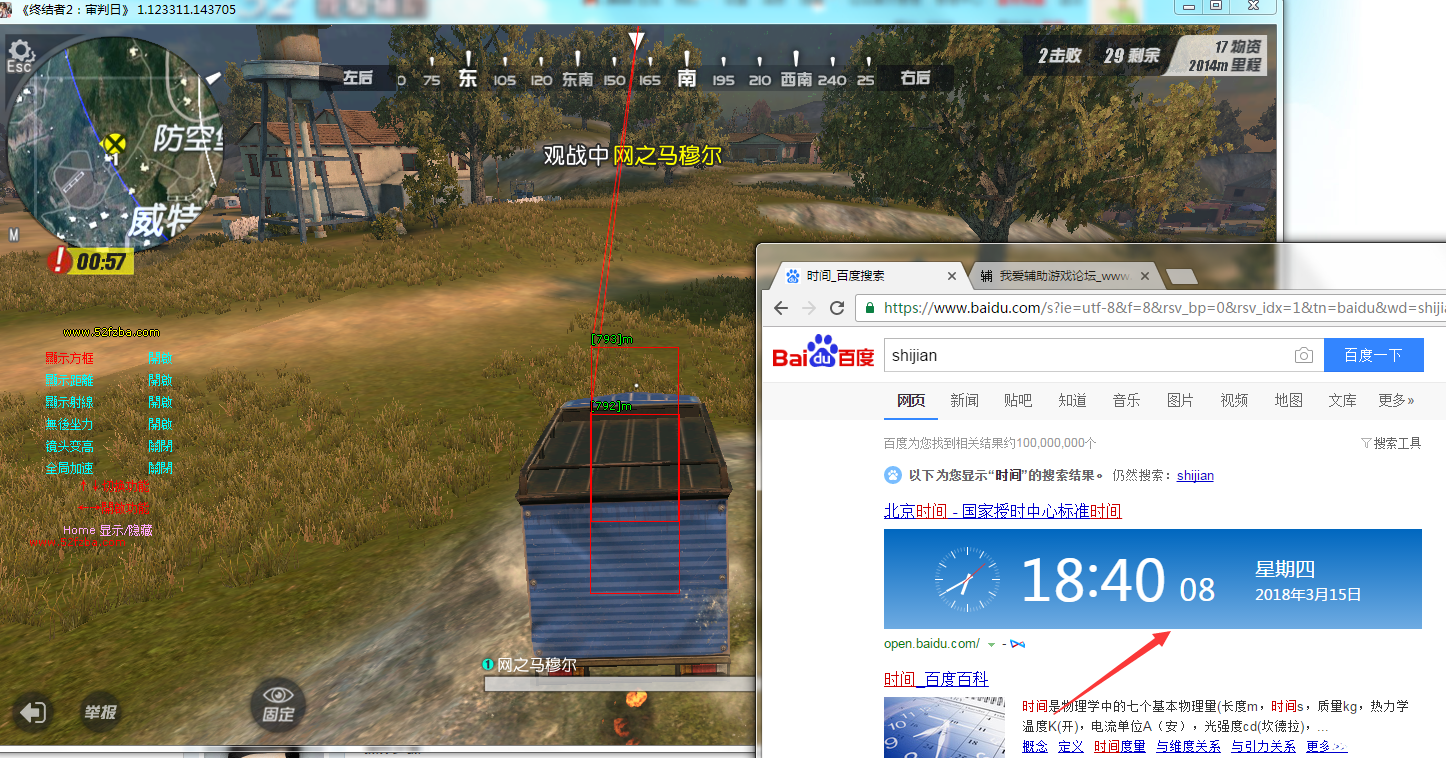Open a new browser tab
The height and width of the screenshot is (758, 1446).
click(1182, 277)
